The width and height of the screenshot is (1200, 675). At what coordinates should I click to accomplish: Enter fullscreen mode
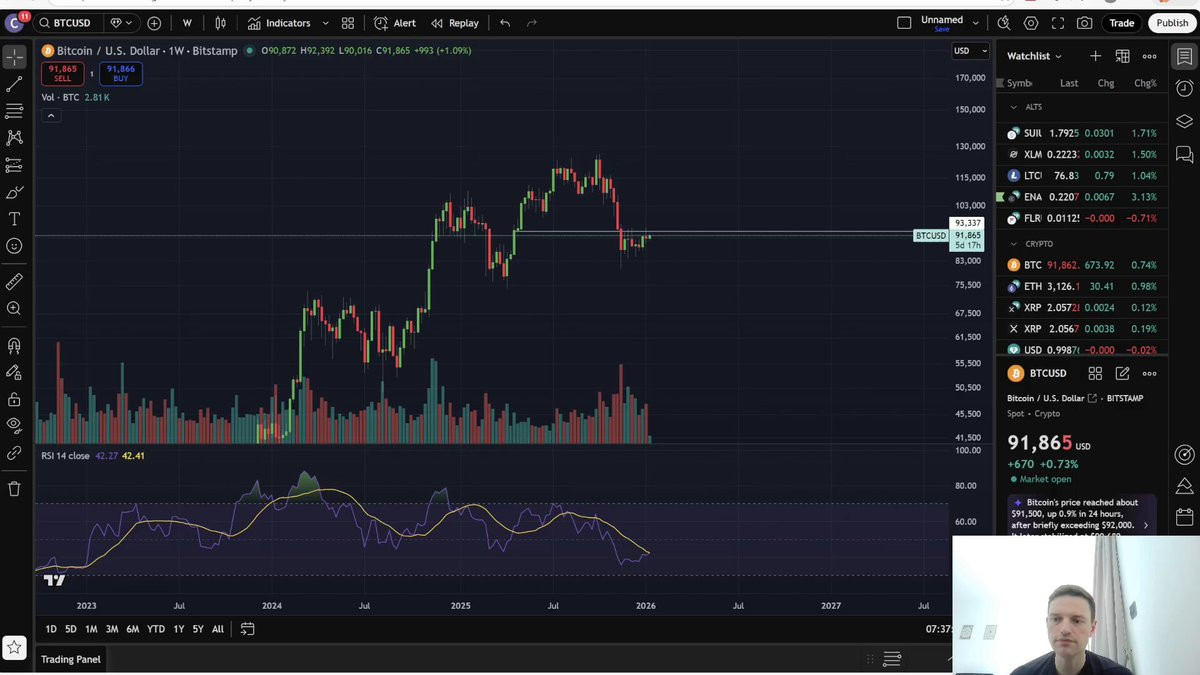[1058, 23]
